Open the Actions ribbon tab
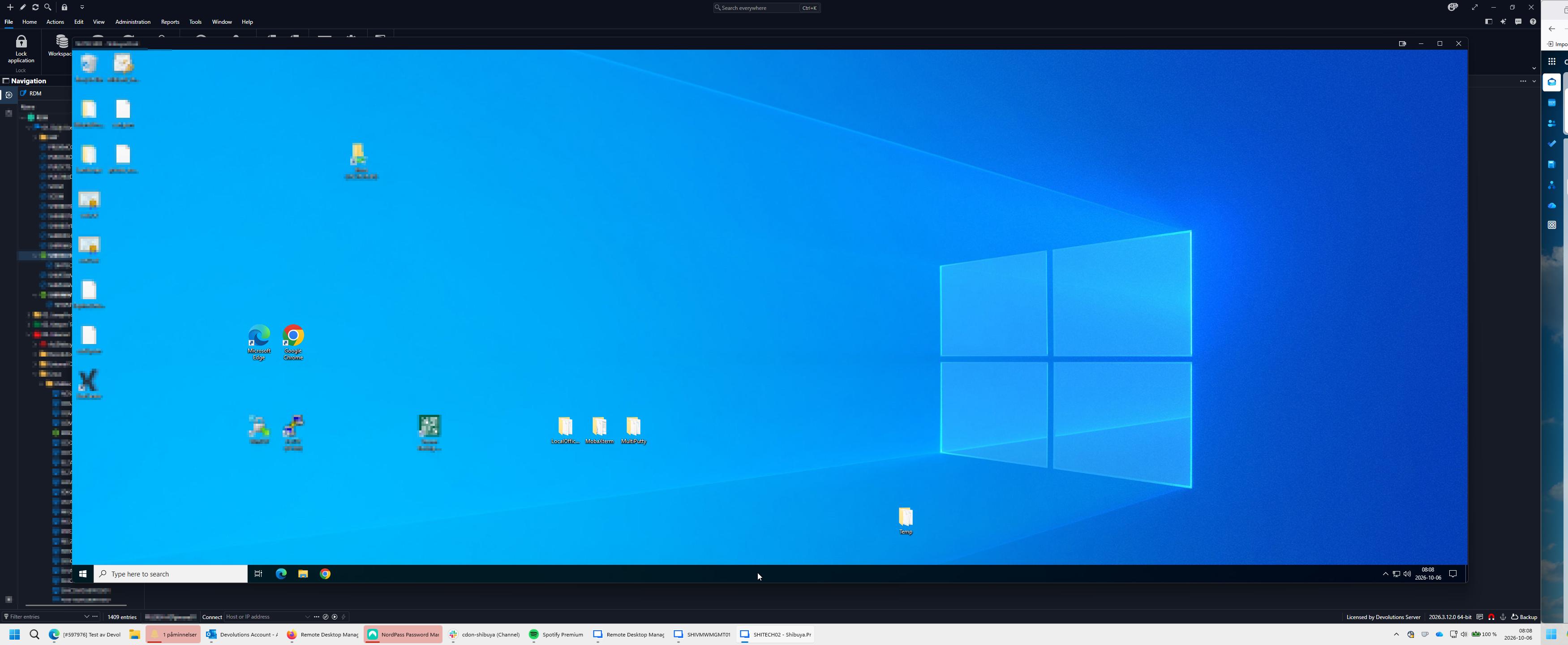1568x645 pixels. click(x=55, y=22)
